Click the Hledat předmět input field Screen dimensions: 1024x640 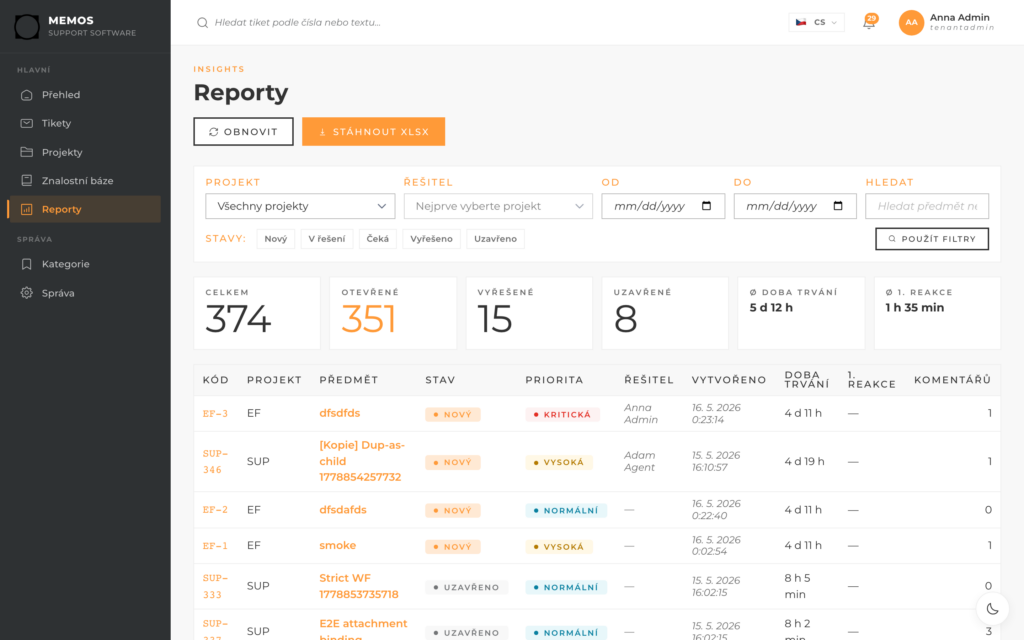click(927, 206)
